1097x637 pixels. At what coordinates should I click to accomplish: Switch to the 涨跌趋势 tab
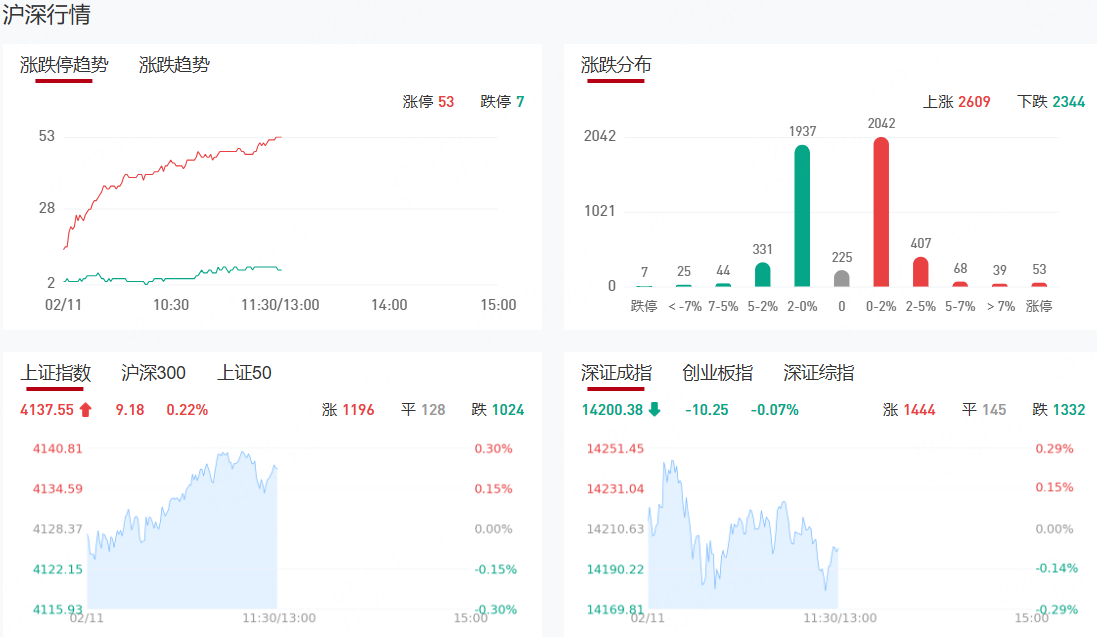pyautogui.click(x=174, y=65)
